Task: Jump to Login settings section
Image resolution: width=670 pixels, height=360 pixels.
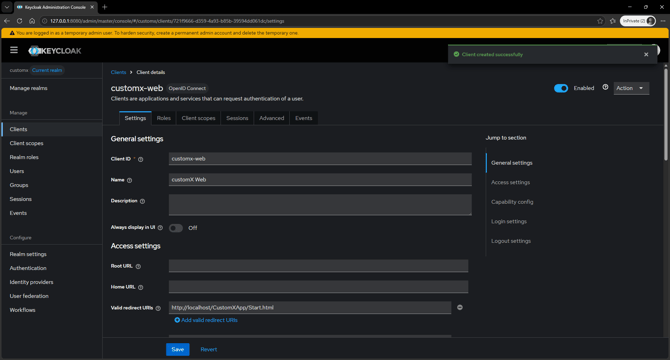Action: pyautogui.click(x=508, y=222)
